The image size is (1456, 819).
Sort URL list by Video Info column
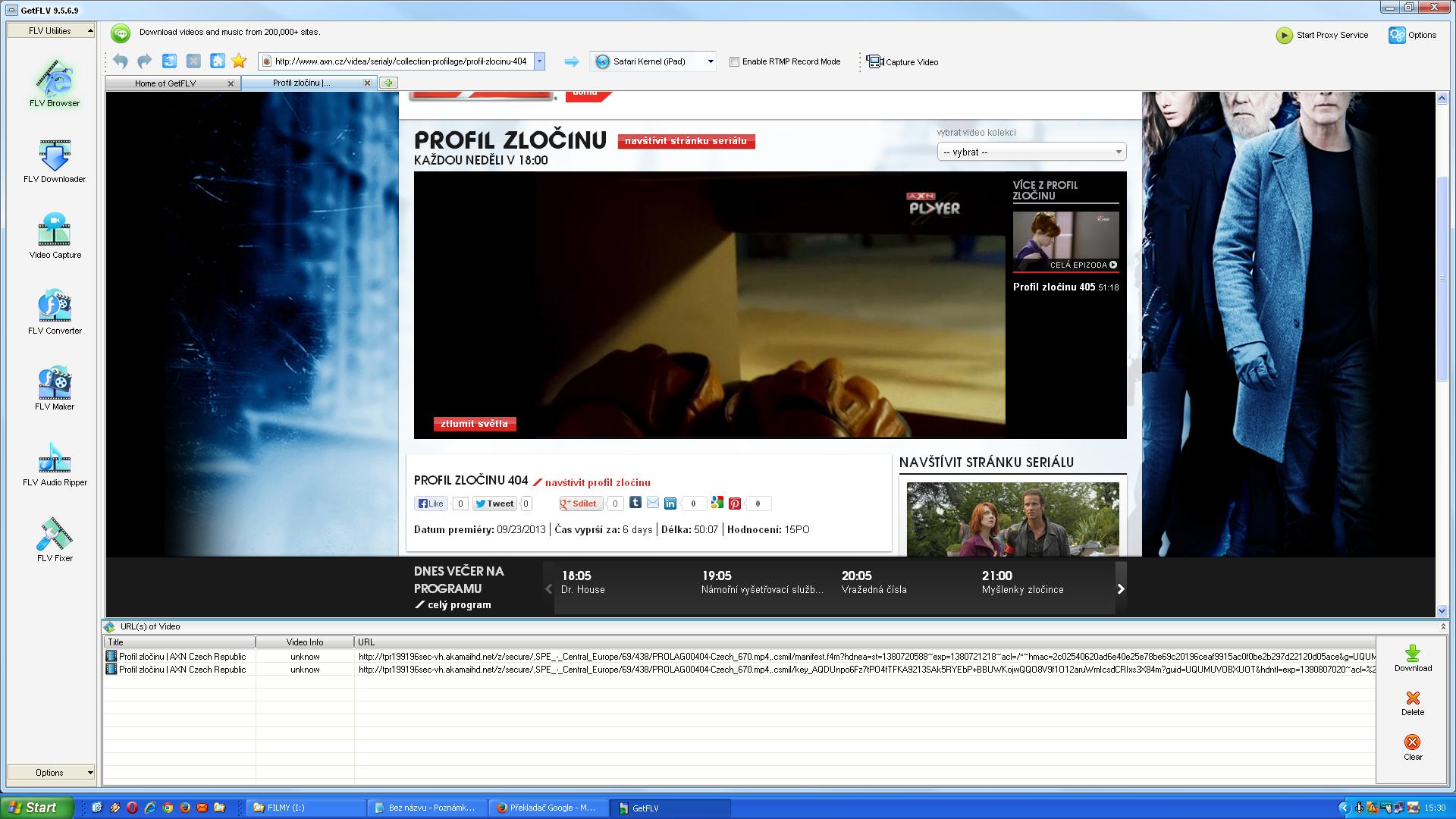point(305,642)
